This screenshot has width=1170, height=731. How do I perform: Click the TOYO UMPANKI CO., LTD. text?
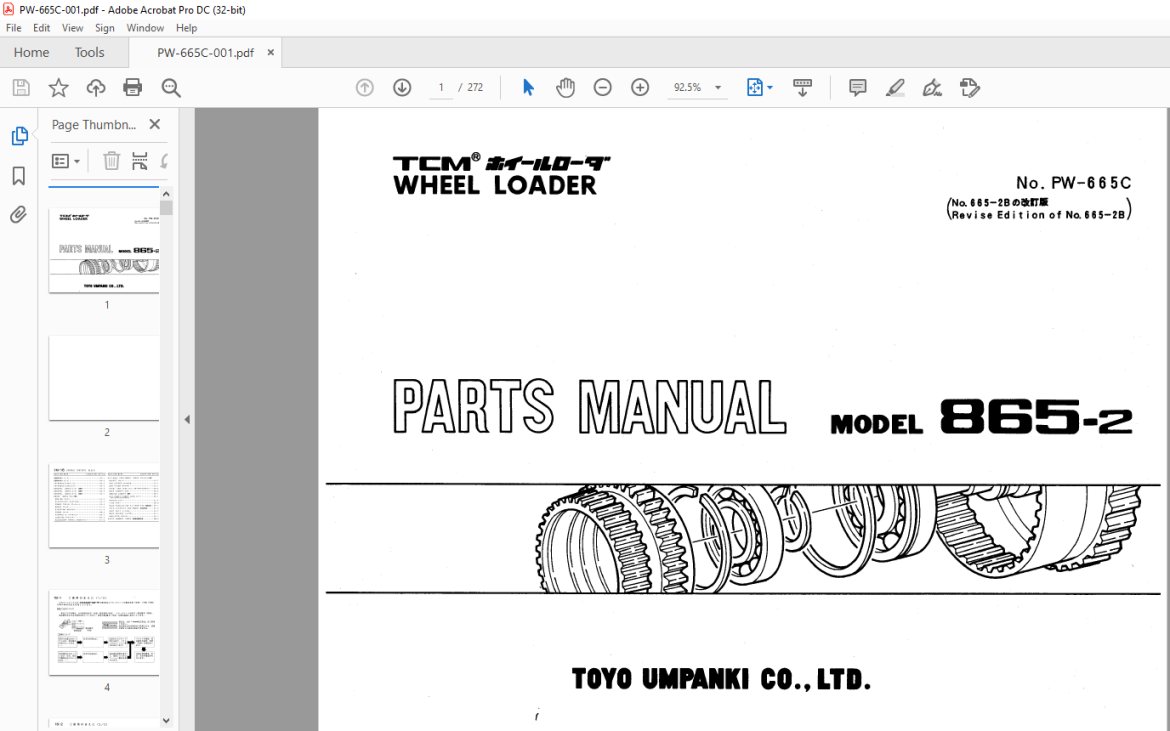click(x=722, y=680)
